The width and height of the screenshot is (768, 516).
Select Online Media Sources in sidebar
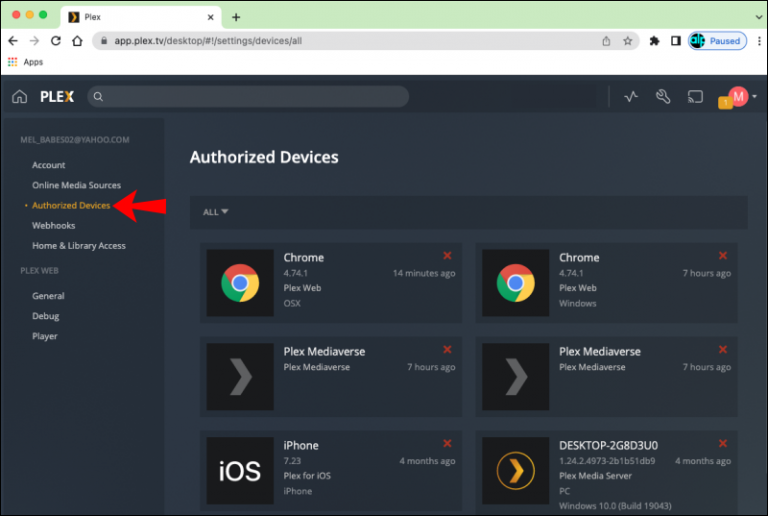(76, 185)
